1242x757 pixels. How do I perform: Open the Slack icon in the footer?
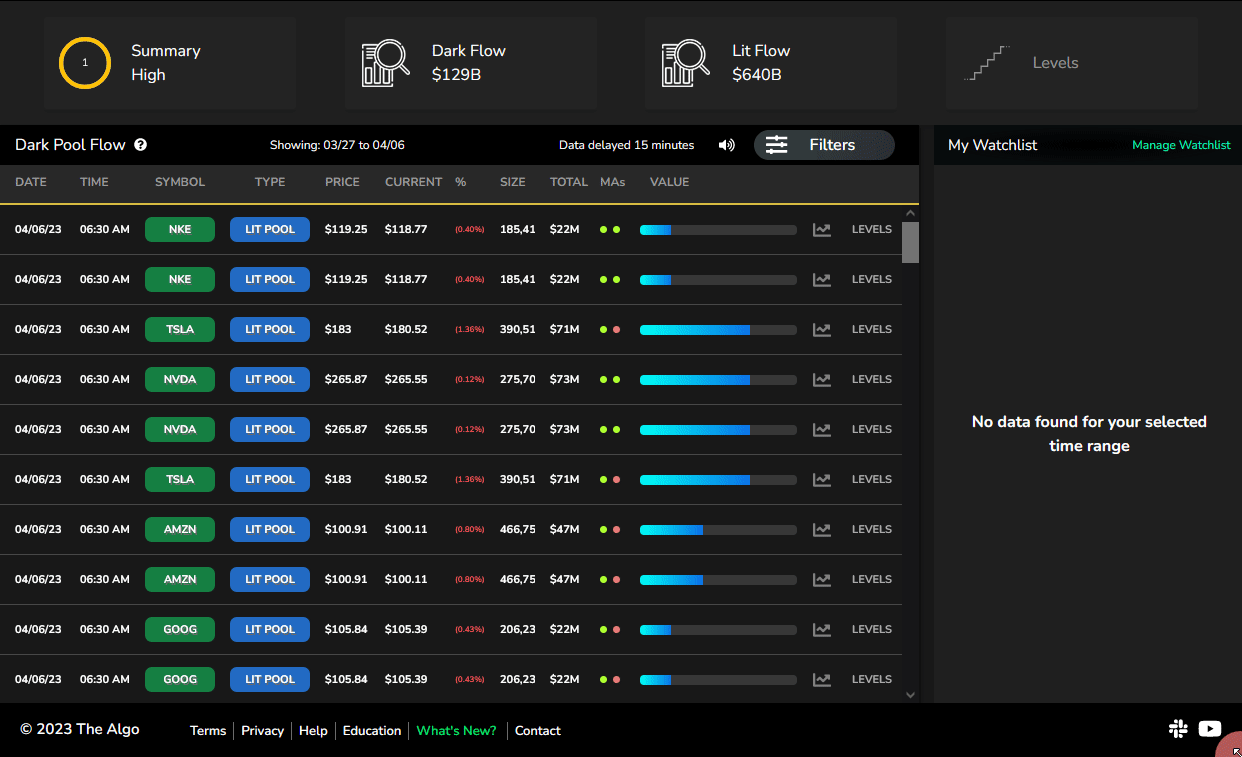pos(1178,729)
